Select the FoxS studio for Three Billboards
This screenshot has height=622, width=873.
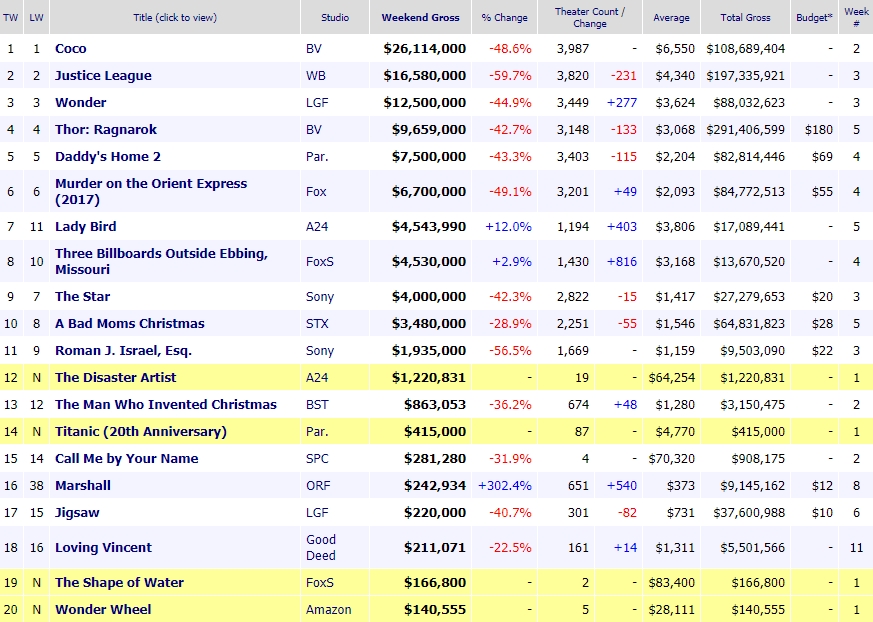click(320, 261)
